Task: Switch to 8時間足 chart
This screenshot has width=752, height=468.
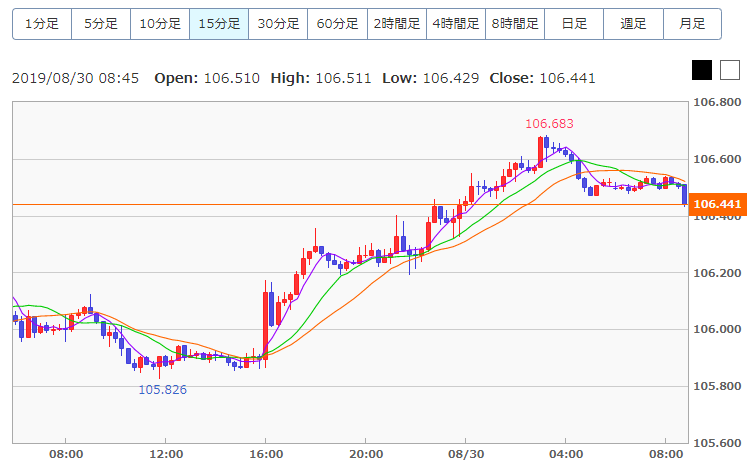Action: 515,24
